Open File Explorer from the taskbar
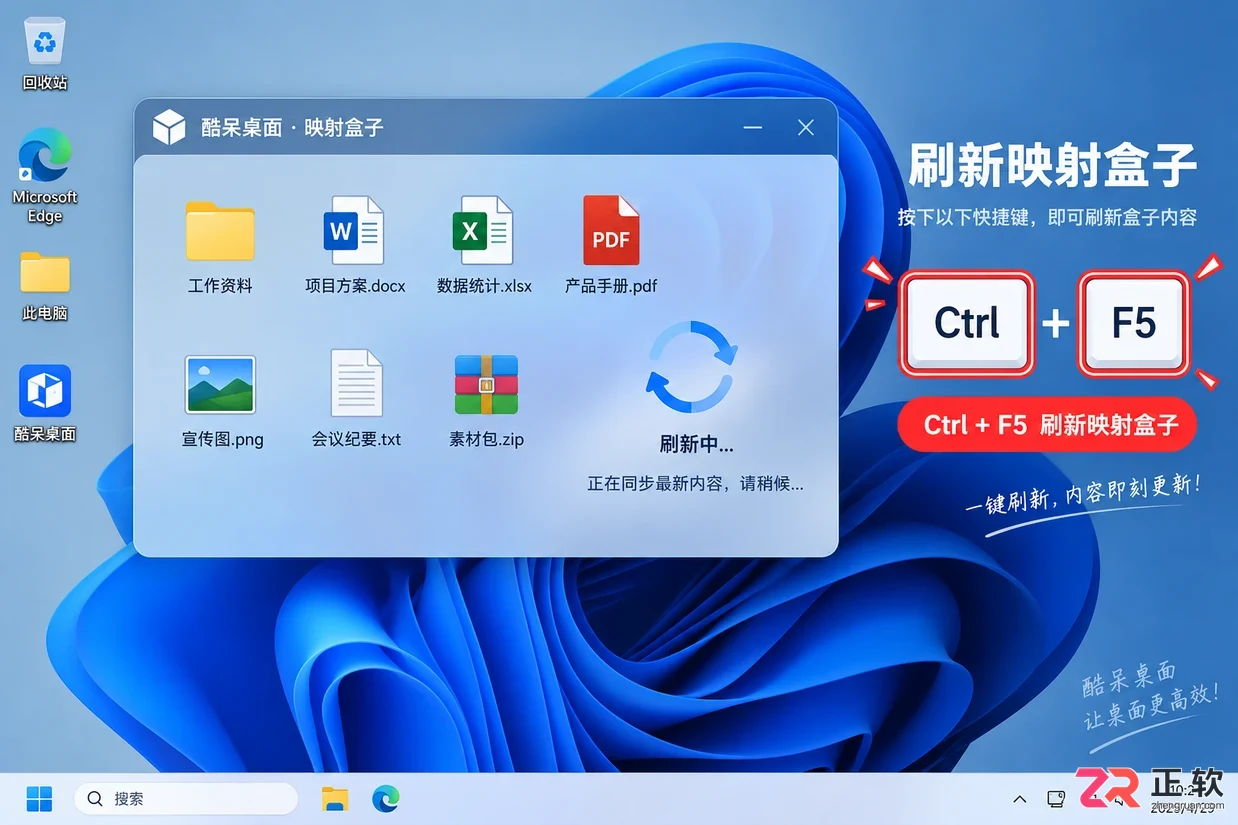This screenshot has width=1238, height=825. (x=335, y=798)
